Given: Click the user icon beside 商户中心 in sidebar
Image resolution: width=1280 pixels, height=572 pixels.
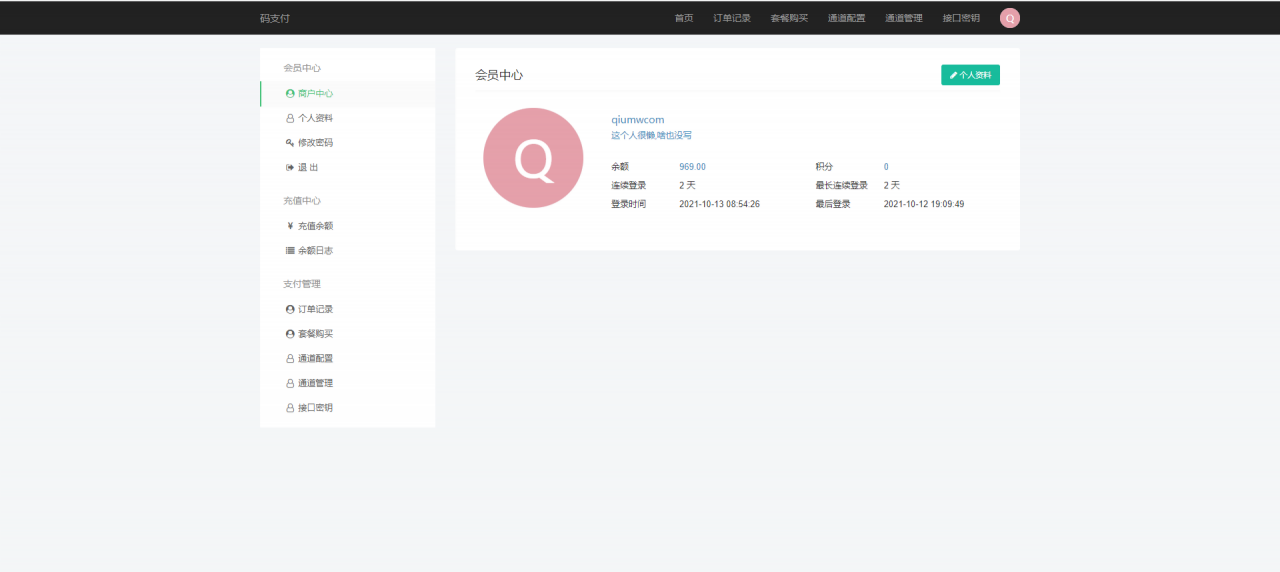Looking at the screenshot, I should point(290,94).
